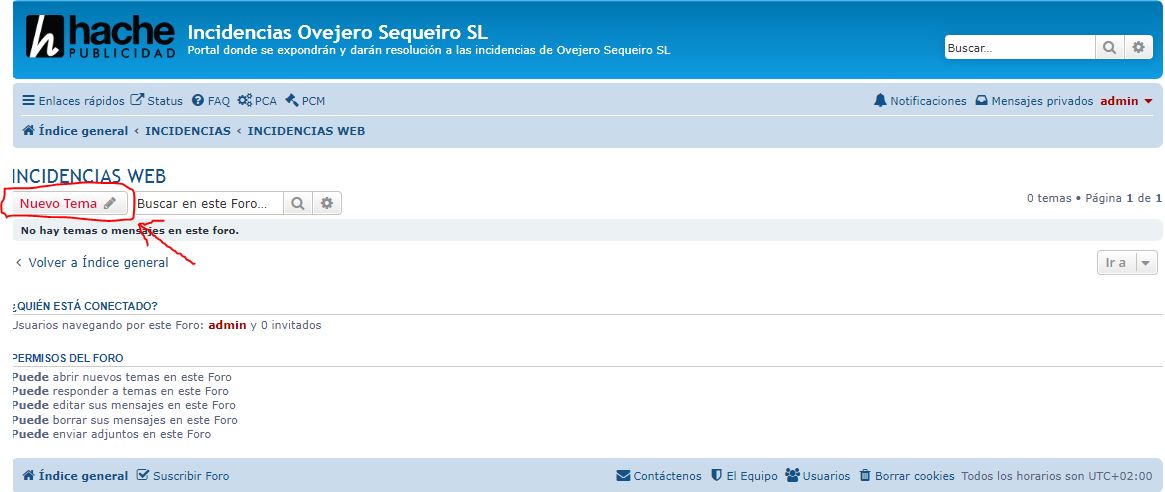The width and height of the screenshot is (1165, 492).
Task: Click Incidencias Ovejero Sequeiro SL title
Action: 338,32
